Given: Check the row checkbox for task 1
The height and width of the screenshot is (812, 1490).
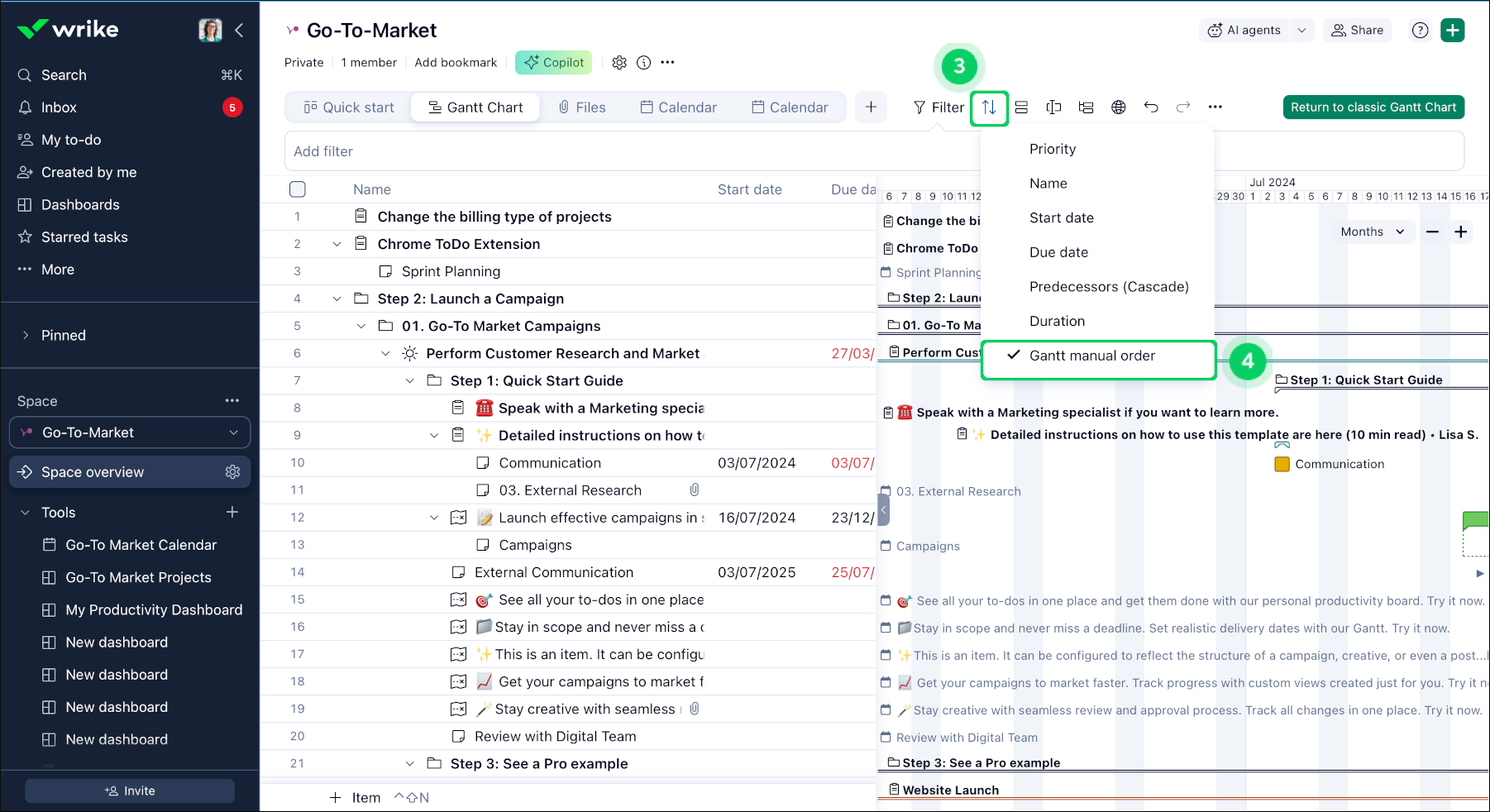Looking at the screenshot, I should tap(298, 216).
